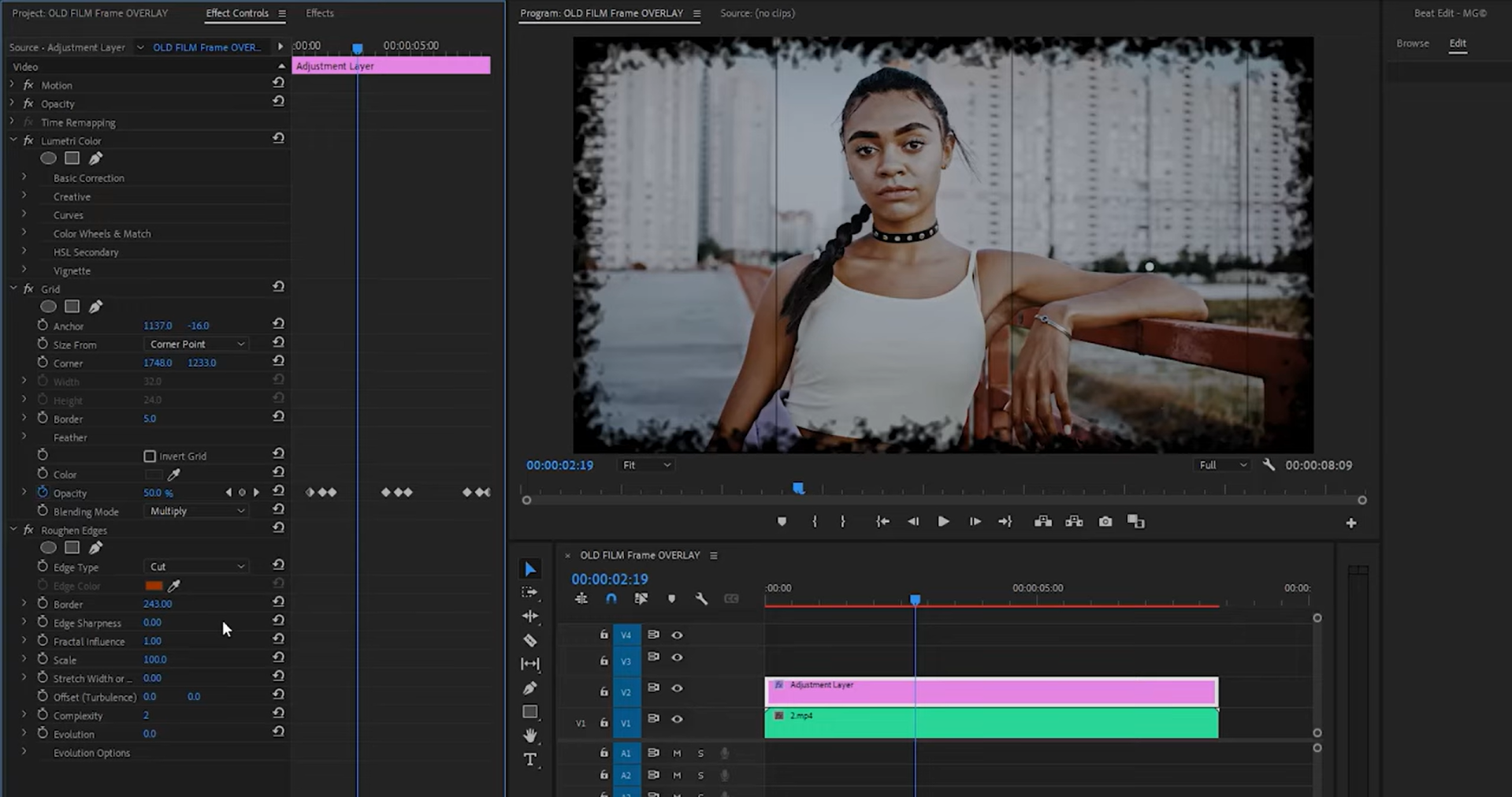Viewport: 1512px width, 797px height.
Task: Open the Blending Mode dropdown set to Multiply
Action: [x=195, y=511]
